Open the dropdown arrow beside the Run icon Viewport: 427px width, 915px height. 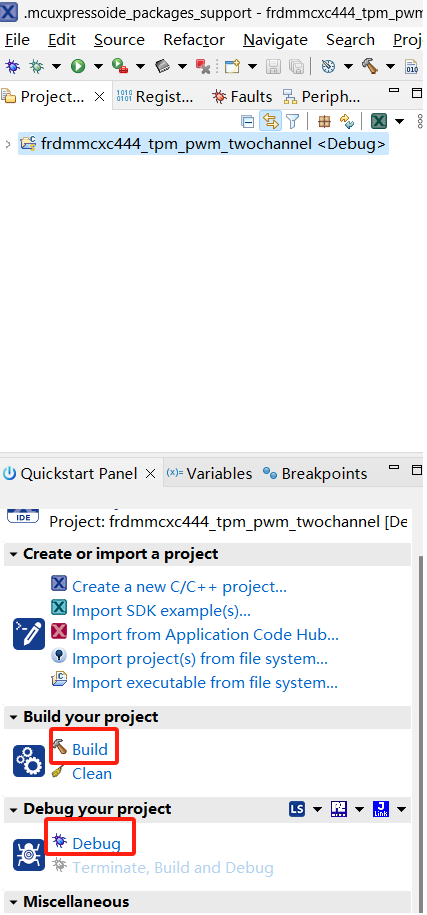point(97,66)
